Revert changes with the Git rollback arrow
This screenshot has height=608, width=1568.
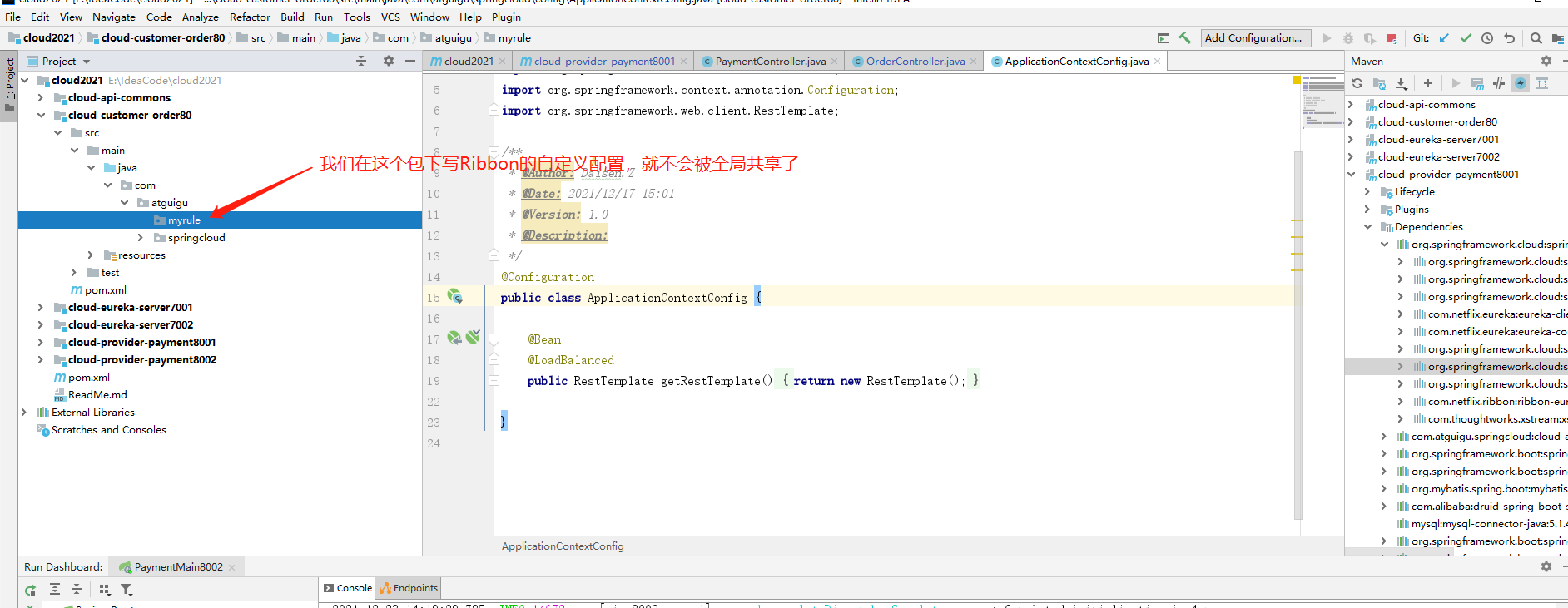click(1509, 38)
